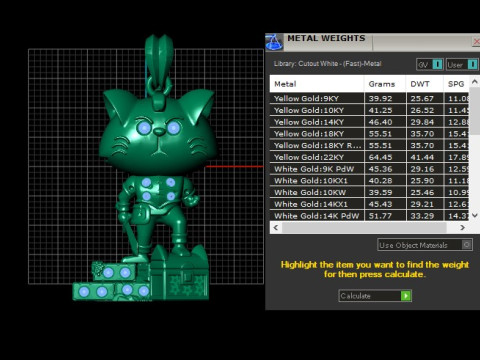Screen dimensions: 480x360
Task: Click the 29.84 DWT value
Action: point(422,122)
